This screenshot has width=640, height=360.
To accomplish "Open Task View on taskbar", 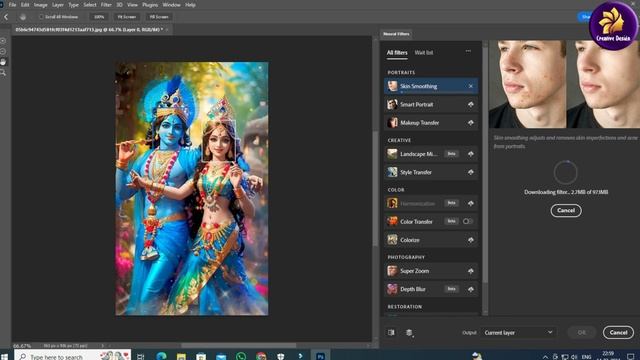I will pos(140,356).
